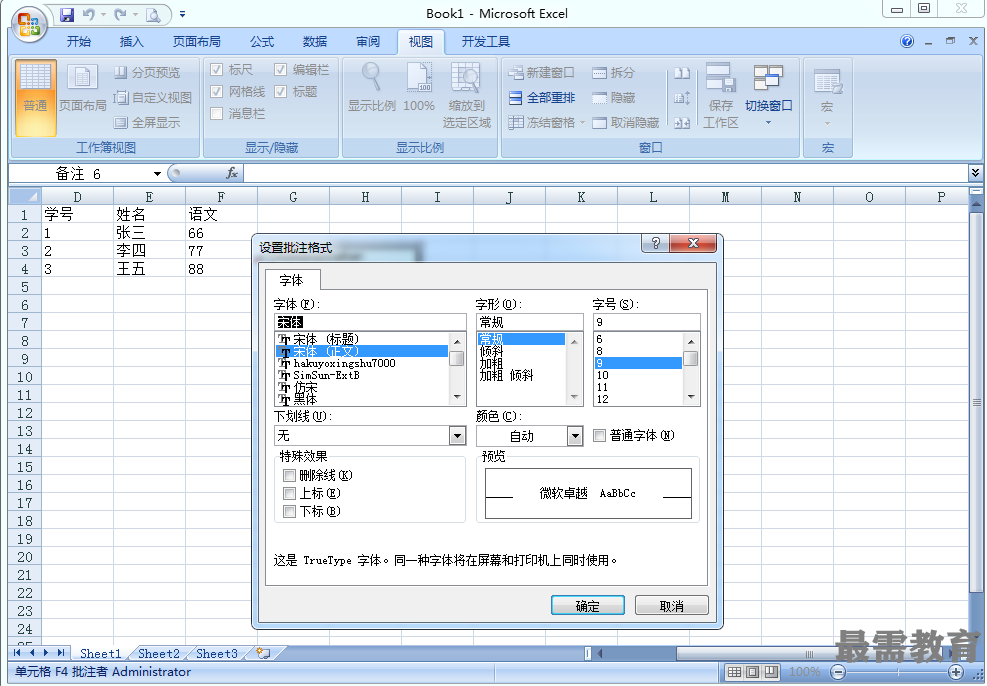Click Hide (隐藏) window
This screenshot has width=987, height=686.
pyautogui.click(x=613, y=98)
